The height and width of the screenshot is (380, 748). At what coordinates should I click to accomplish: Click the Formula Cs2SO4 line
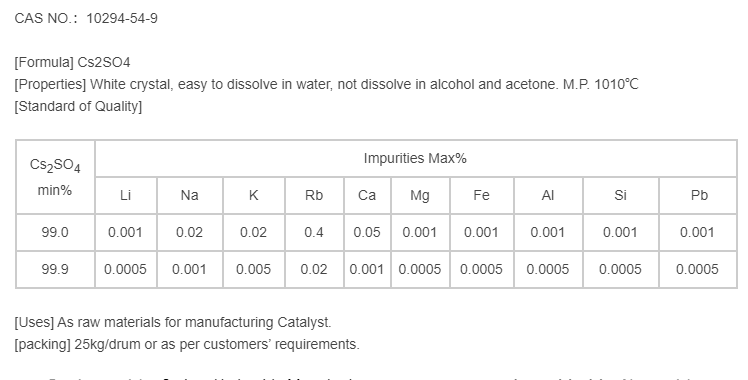[72, 62]
